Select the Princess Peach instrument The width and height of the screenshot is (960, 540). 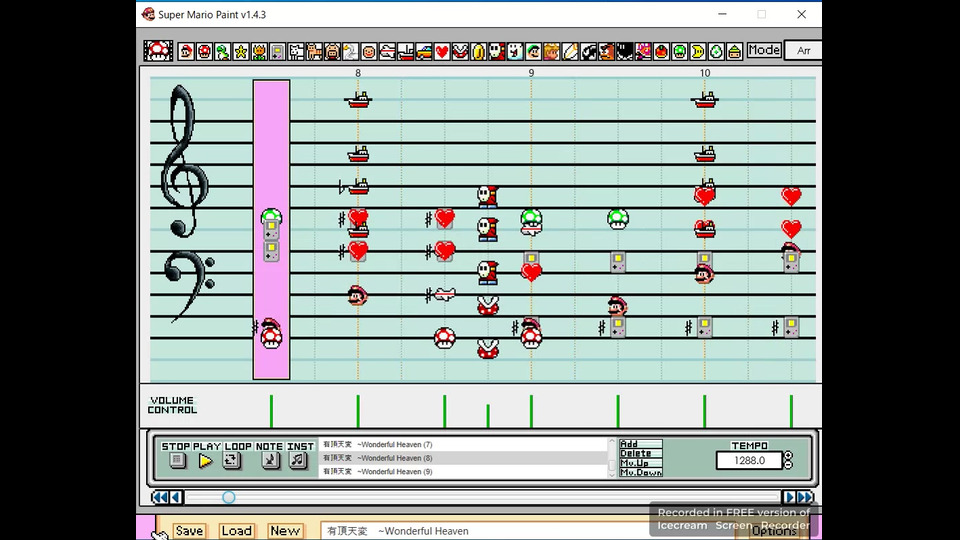click(552, 51)
